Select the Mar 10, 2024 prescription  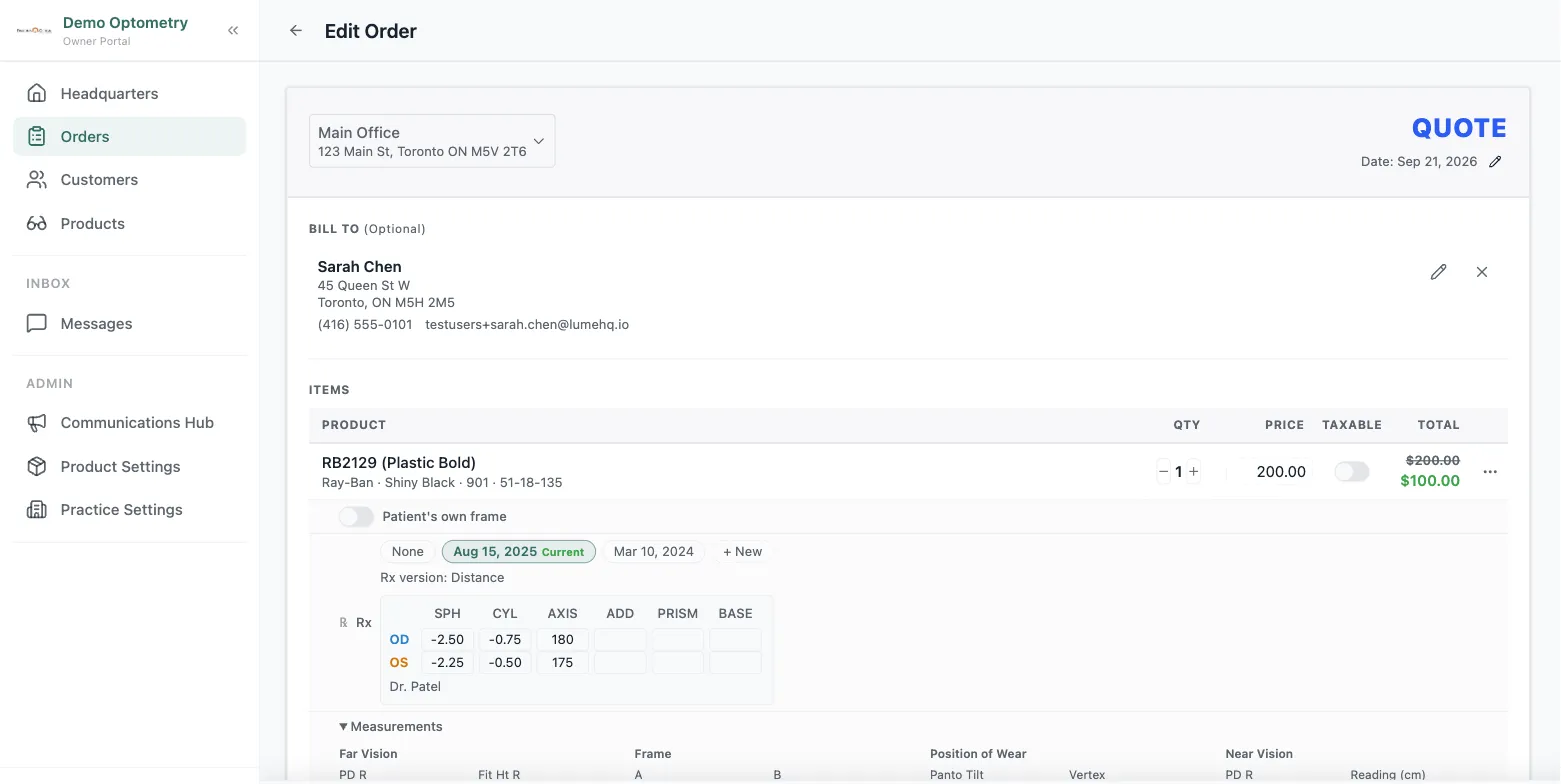click(x=654, y=552)
